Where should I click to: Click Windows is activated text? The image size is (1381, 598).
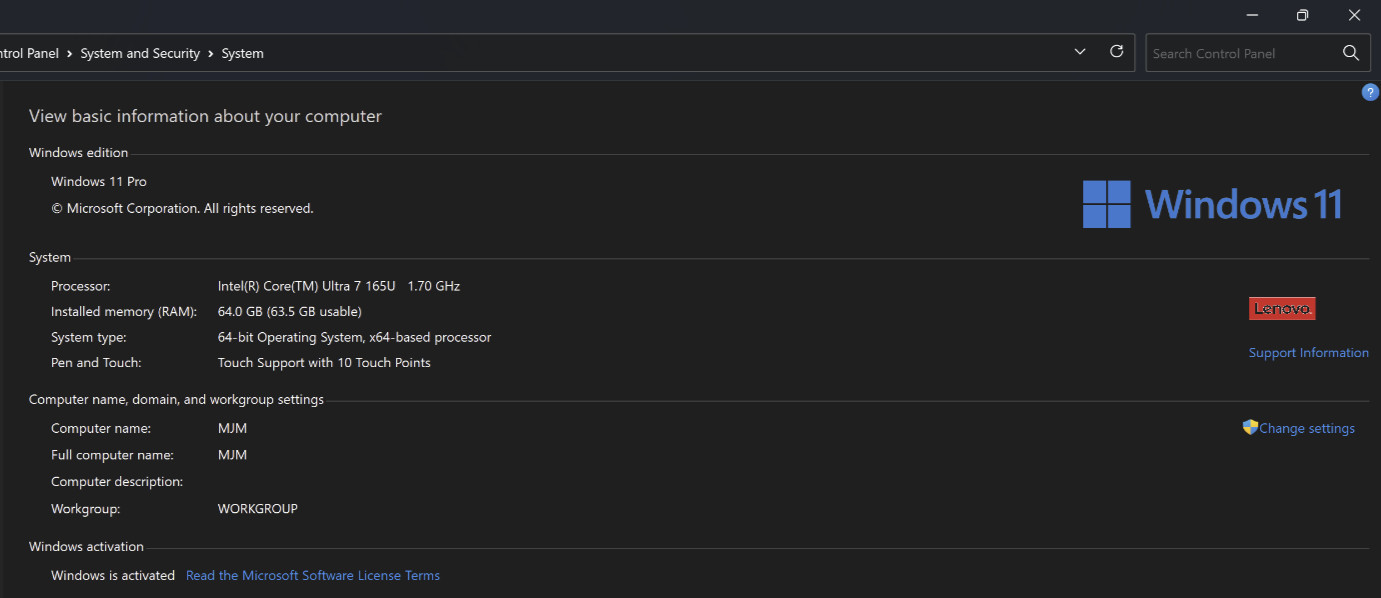click(x=113, y=576)
